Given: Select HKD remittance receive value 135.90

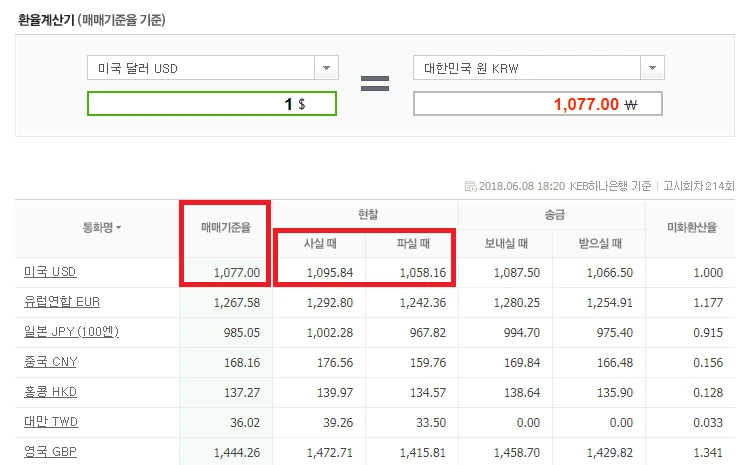Looking at the screenshot, I should 615,393.
